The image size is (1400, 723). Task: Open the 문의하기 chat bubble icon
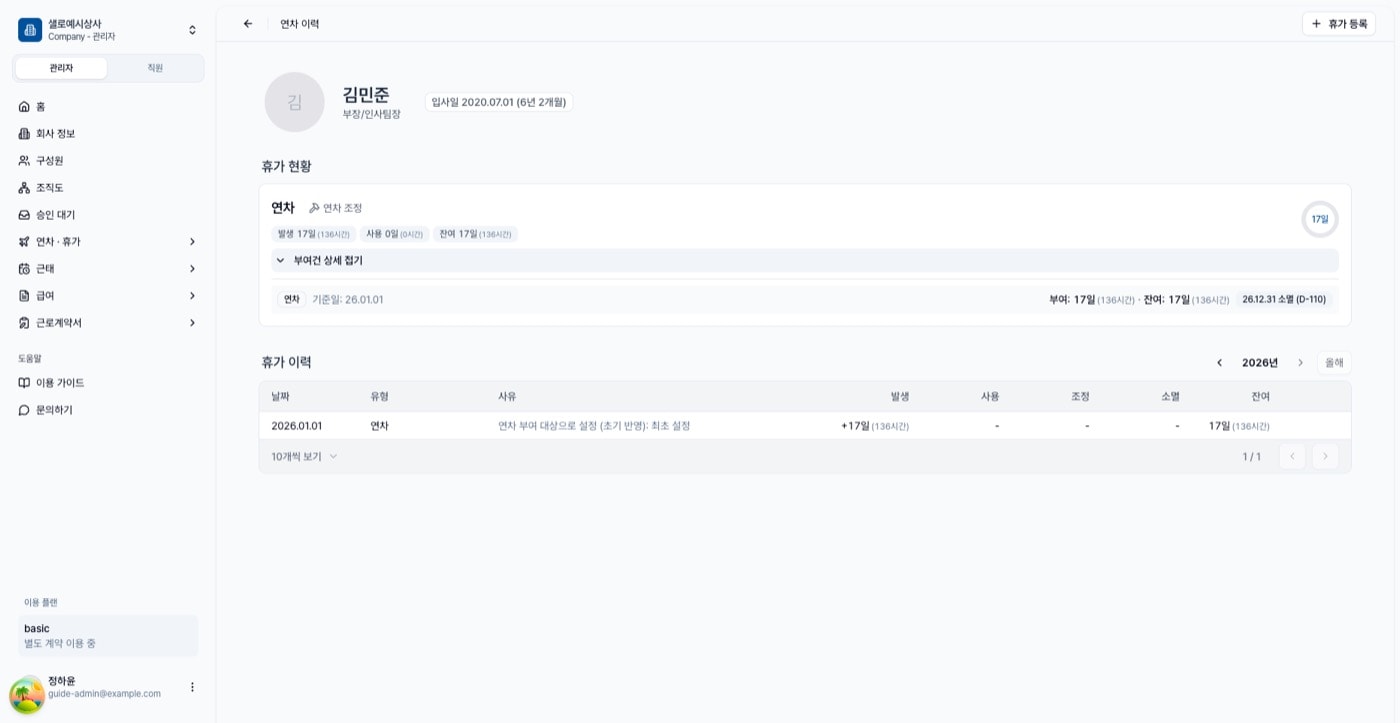pos(25,410)
